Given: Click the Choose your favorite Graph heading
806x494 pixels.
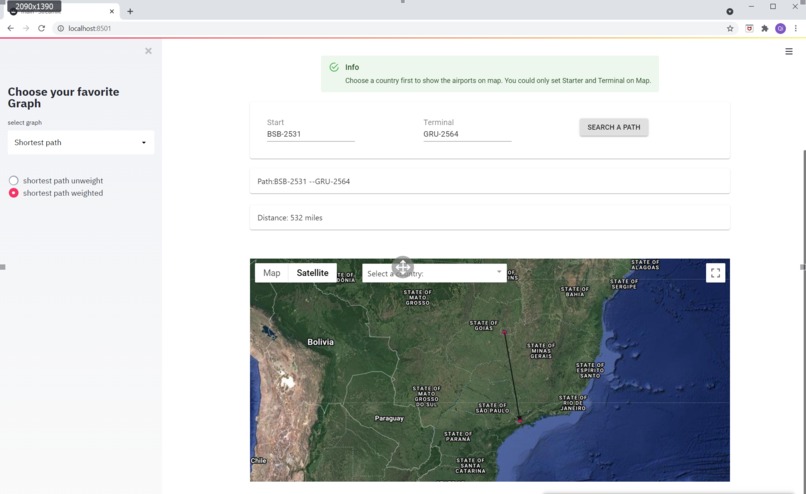Looking at the screenshot, I should tap(63, 98).
